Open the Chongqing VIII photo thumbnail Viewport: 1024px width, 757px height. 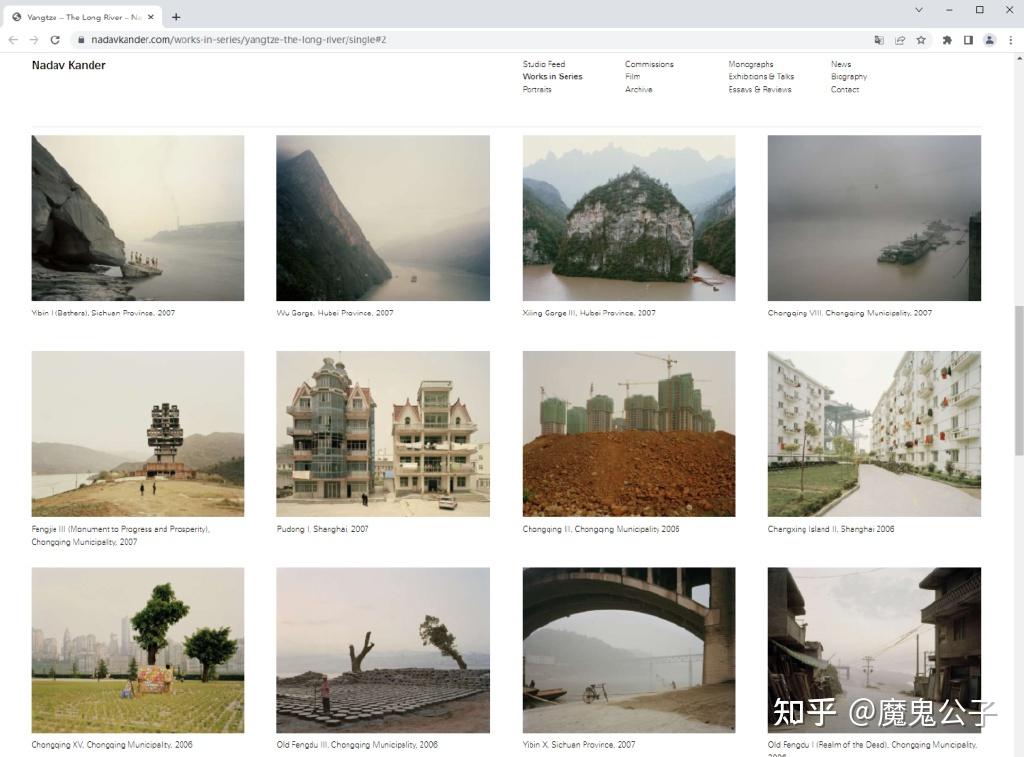[874, 218]
